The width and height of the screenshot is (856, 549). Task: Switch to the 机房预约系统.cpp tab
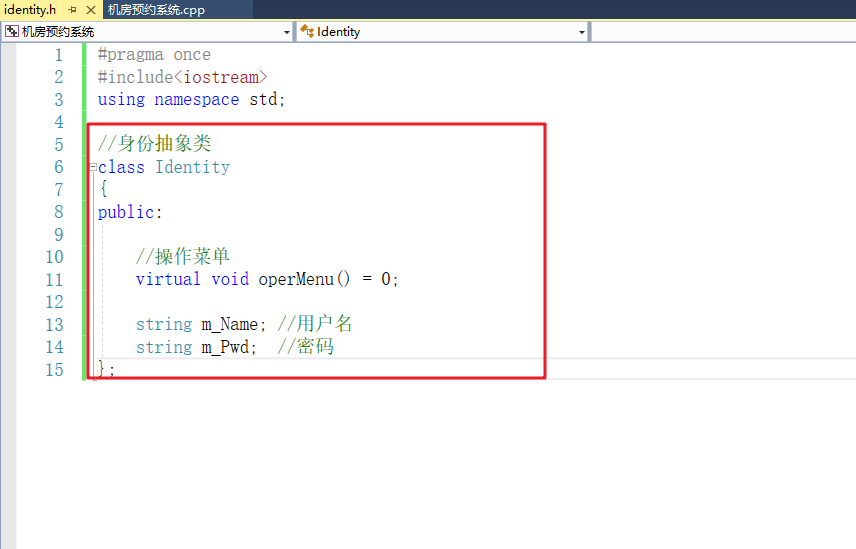coord(155,9)
